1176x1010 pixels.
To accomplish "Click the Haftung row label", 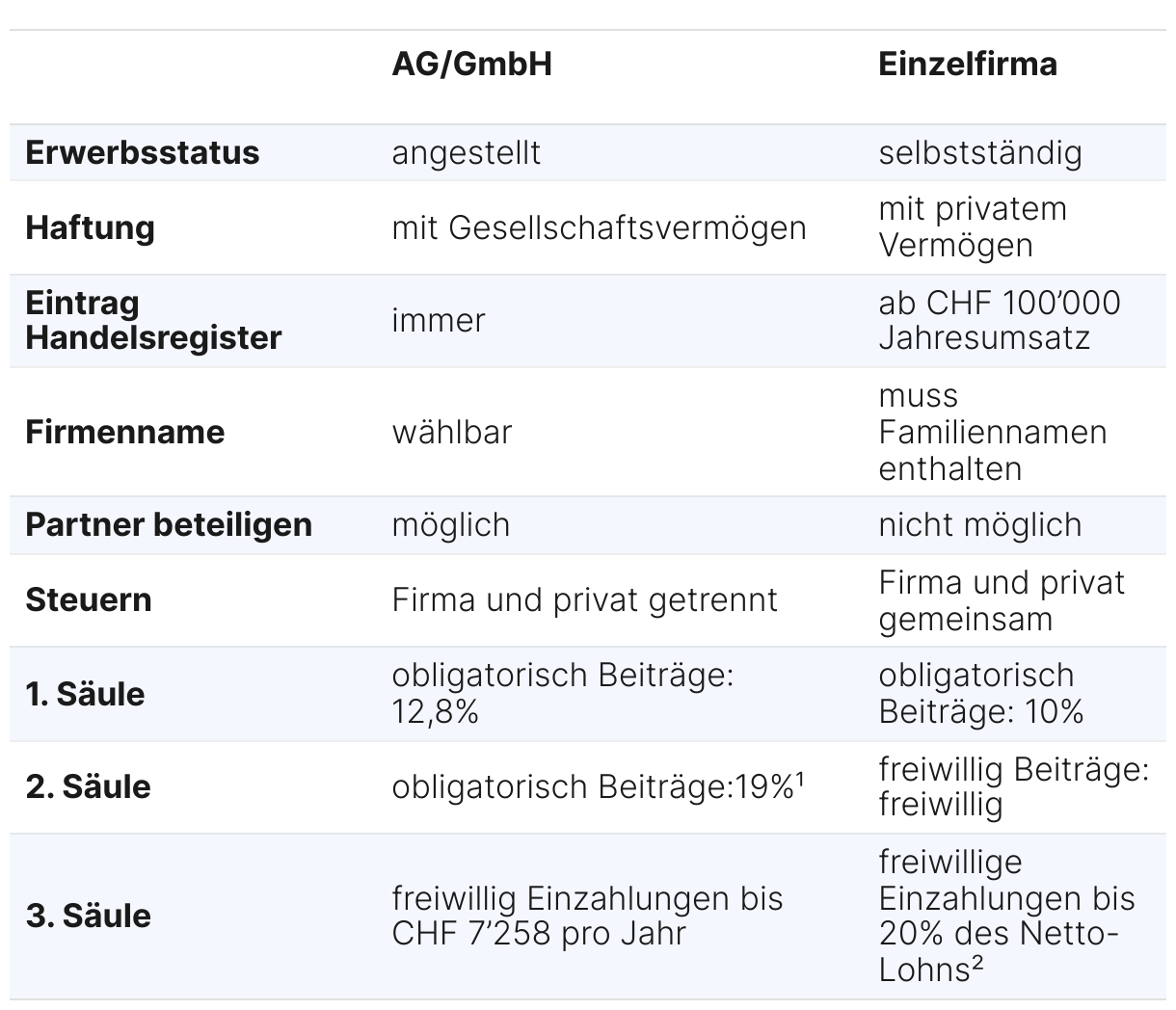I will (x=91, y=227).
